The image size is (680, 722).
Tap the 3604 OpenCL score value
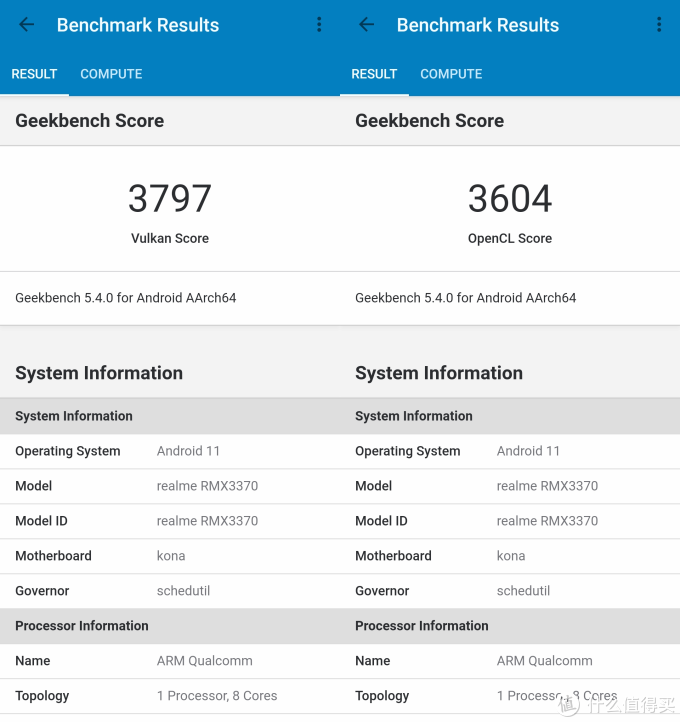(510, 199)
